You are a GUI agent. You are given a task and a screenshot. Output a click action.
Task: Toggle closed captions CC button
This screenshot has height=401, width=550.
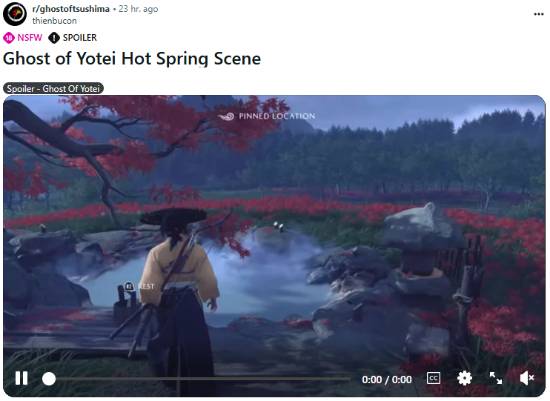click(434, 378)
